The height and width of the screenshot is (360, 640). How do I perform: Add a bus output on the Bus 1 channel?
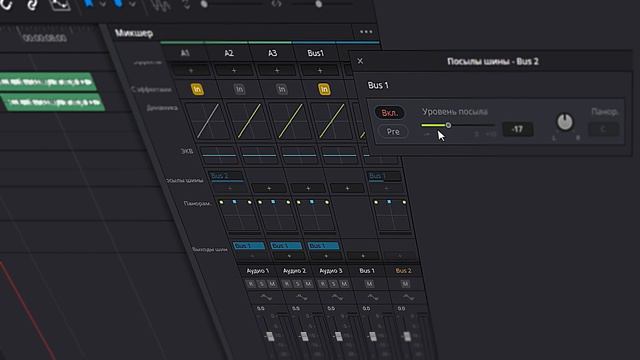(x=363, y=256)
